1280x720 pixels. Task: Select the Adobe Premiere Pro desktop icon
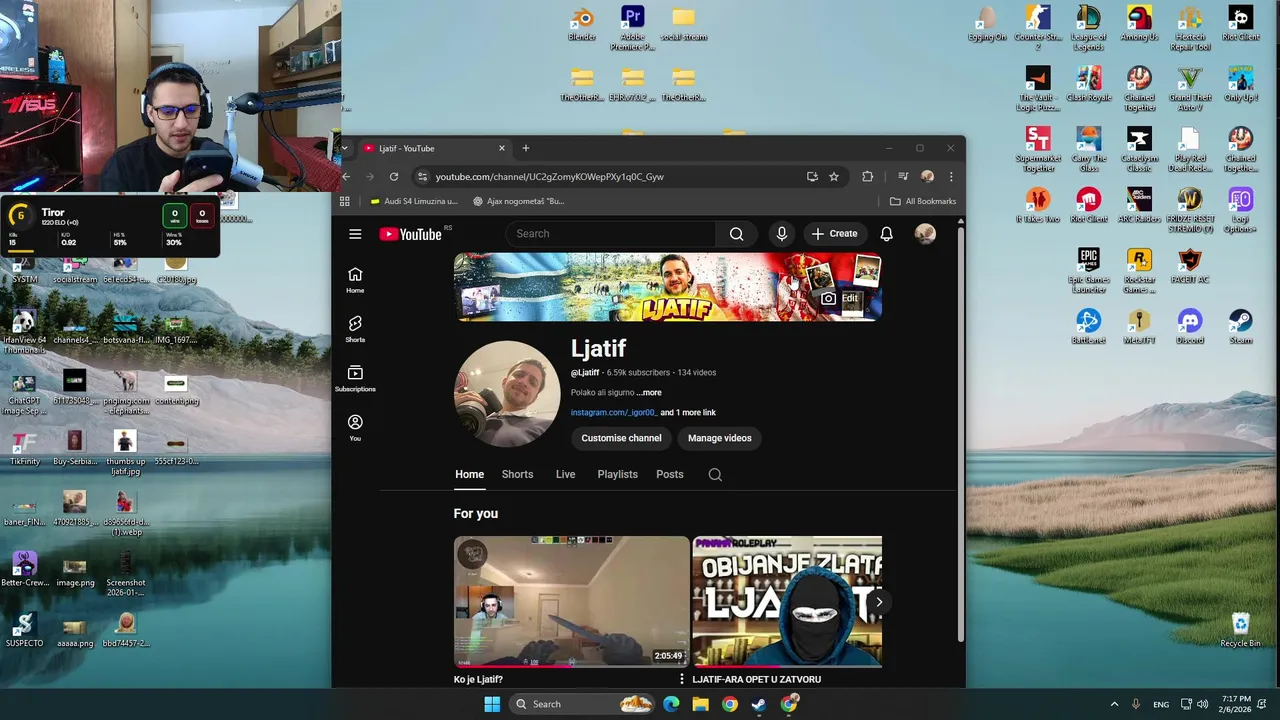pyautogui.click(x=632, y=27)
